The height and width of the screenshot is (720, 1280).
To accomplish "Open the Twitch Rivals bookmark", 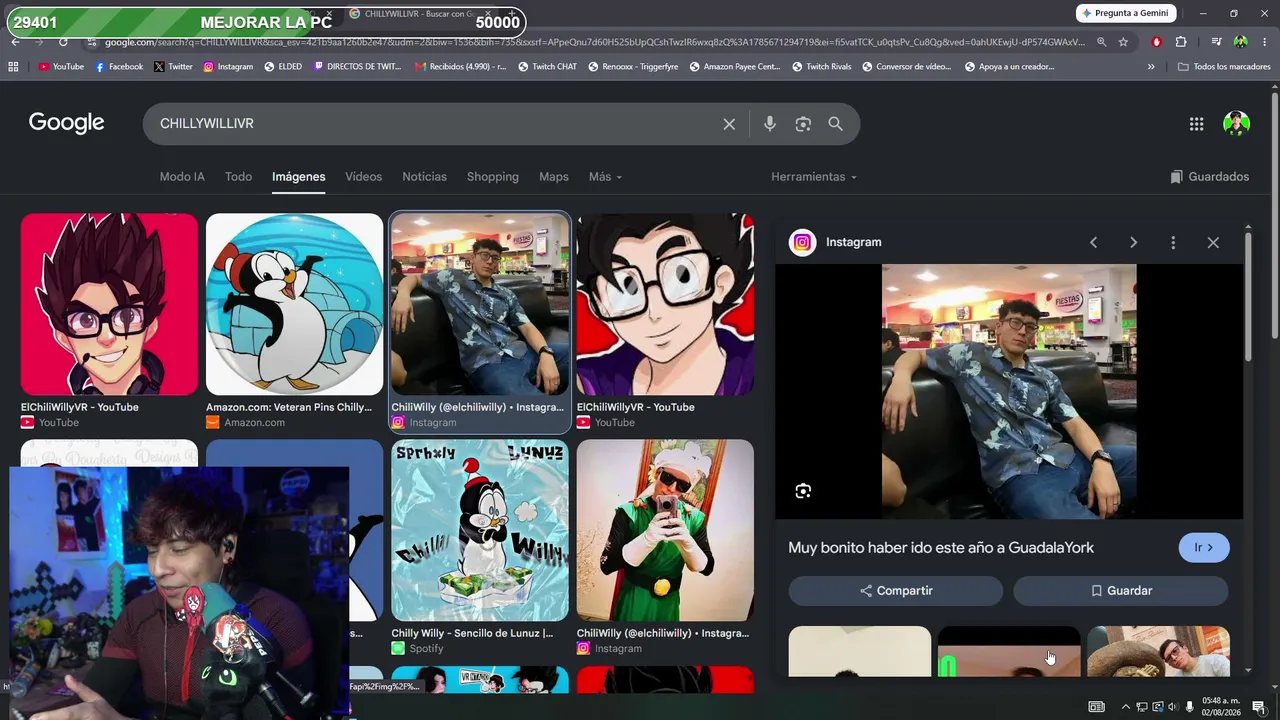I will (x=822, y=67).
